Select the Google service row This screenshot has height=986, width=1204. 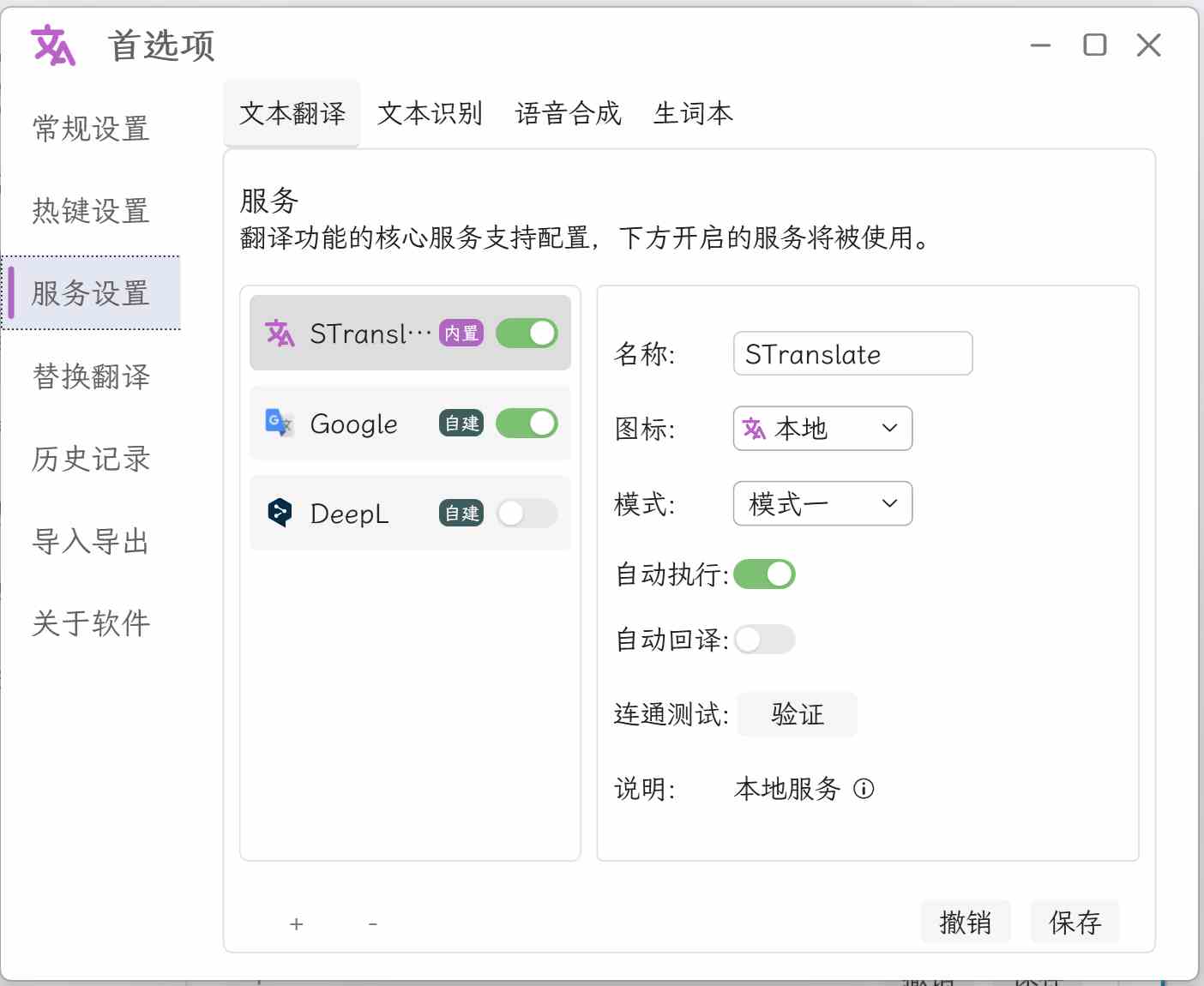click(x=410, y=423)
